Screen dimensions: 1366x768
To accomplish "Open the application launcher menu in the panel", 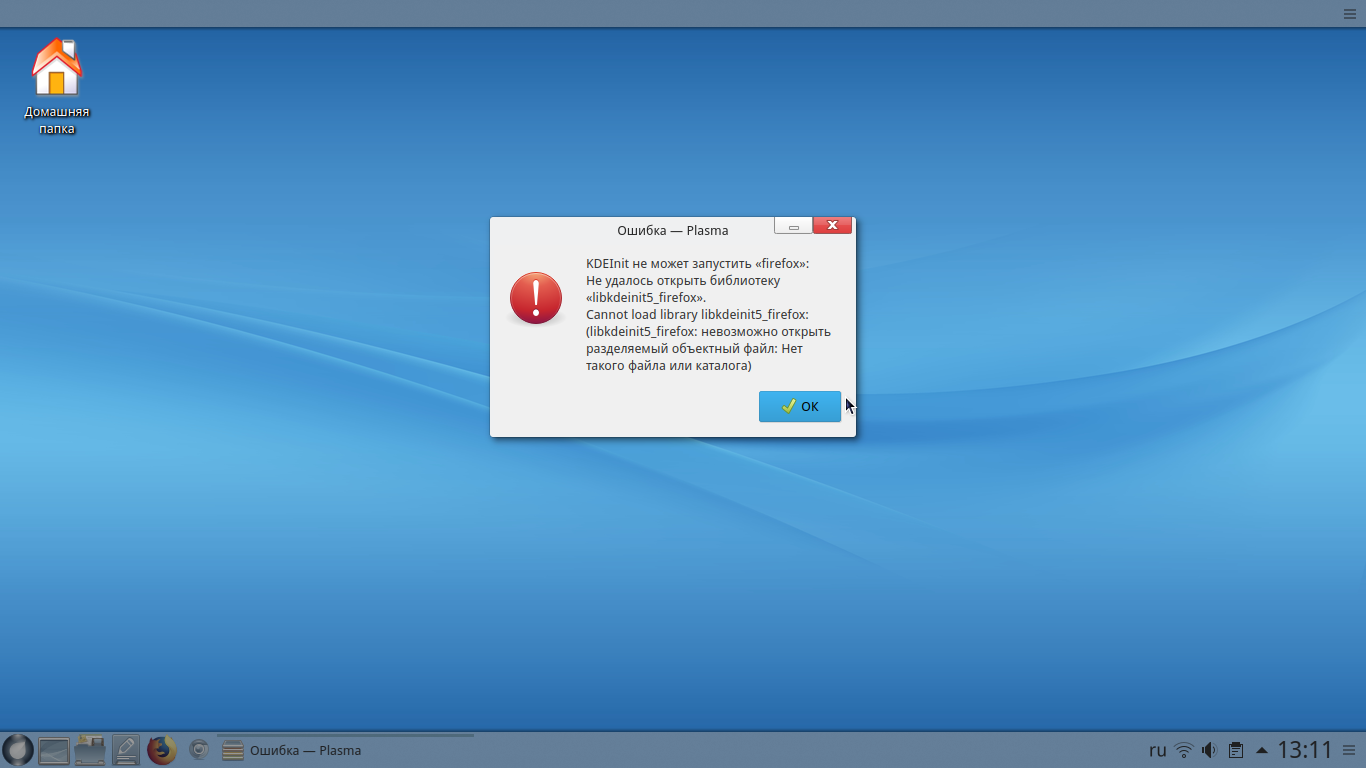I will click(18, 750).
